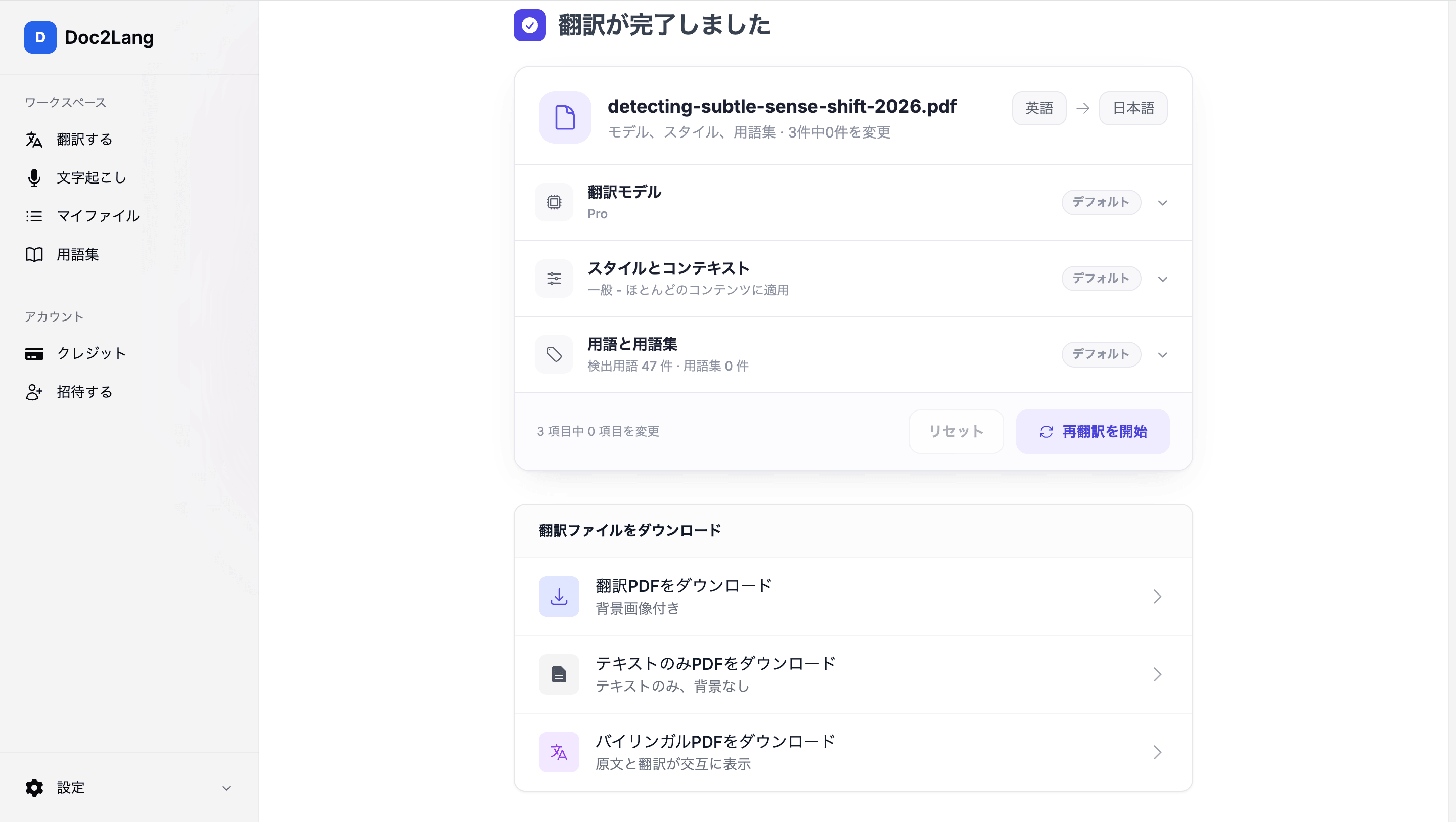Click the PDF document file icon
This screenshot has width=1456, height=822.
[x=565, y=118]
